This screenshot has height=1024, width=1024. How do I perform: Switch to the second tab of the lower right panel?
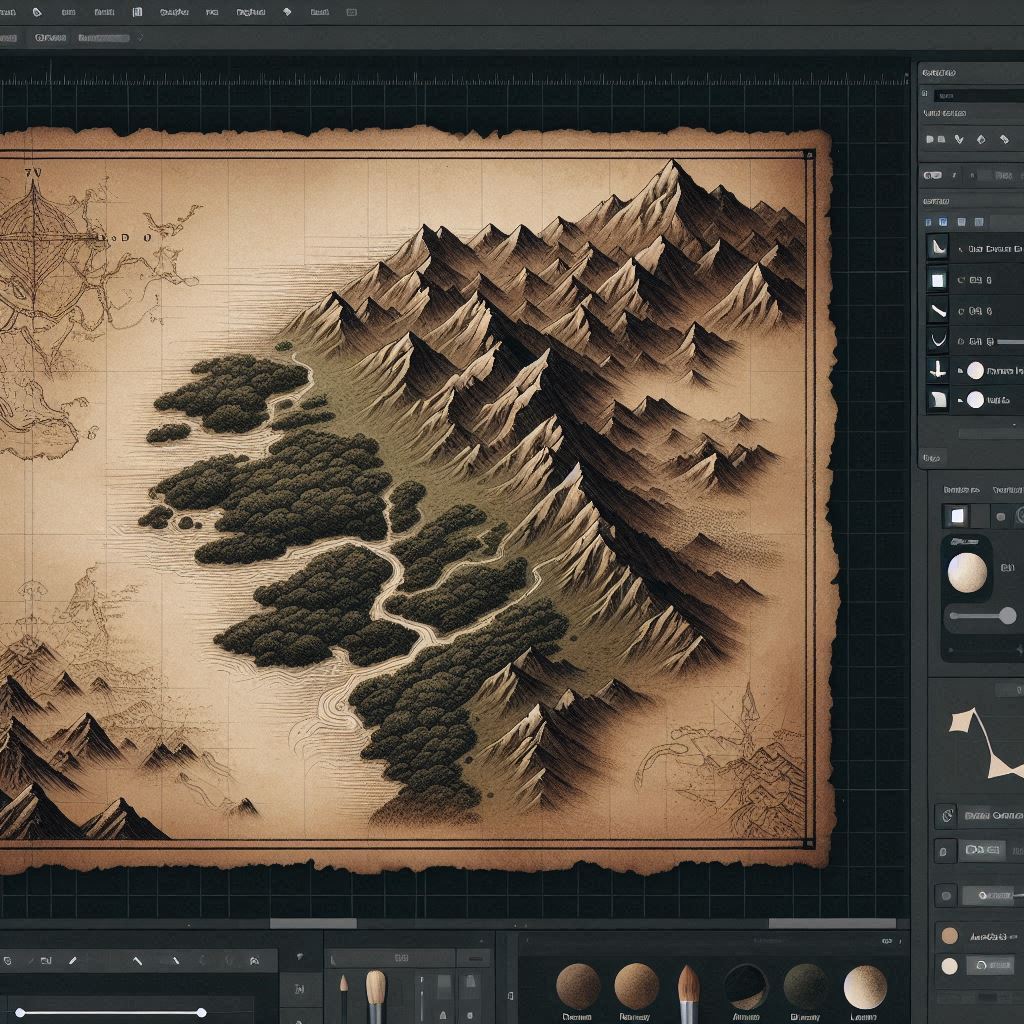coord(1008,490)
